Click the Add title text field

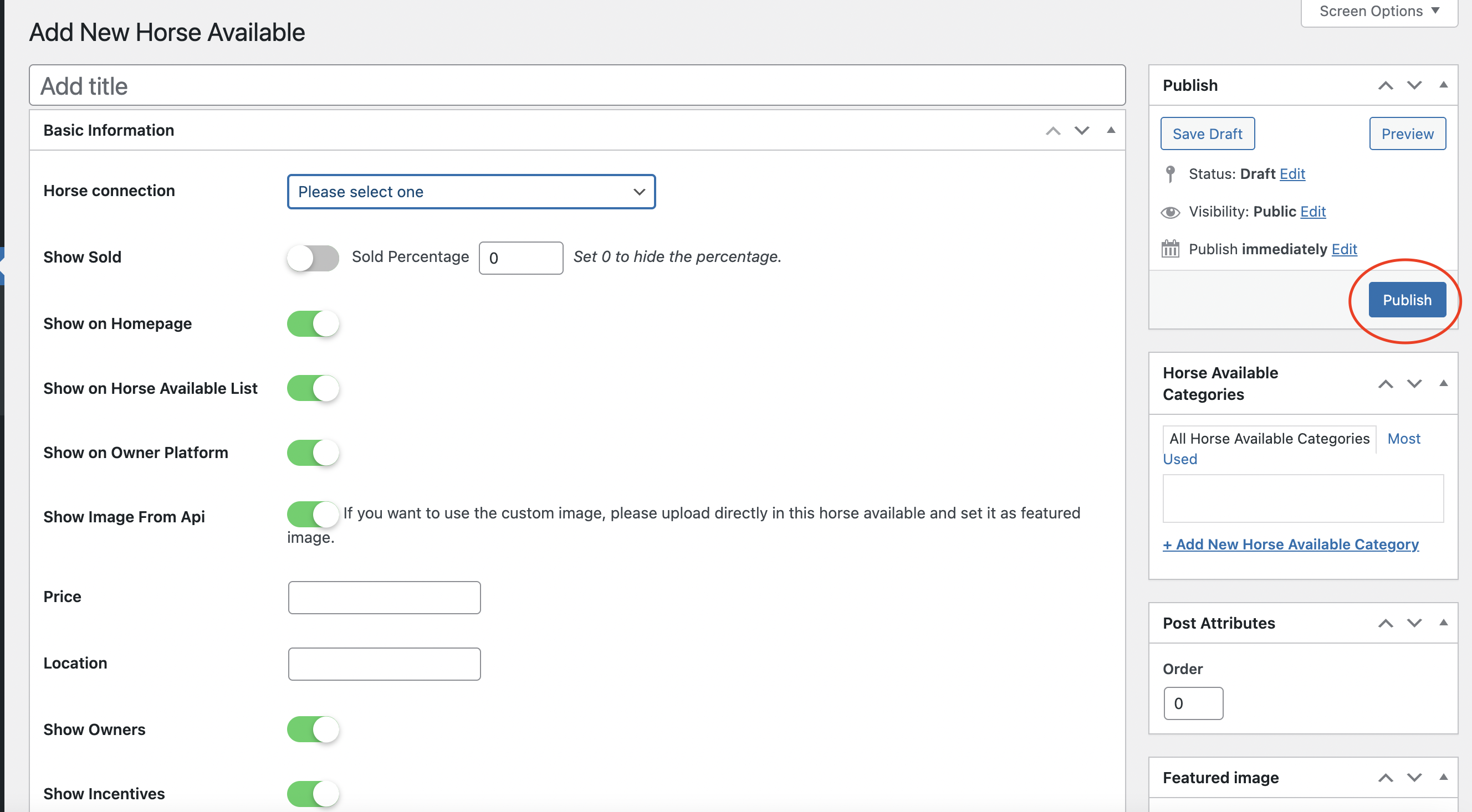click(576, 86)
